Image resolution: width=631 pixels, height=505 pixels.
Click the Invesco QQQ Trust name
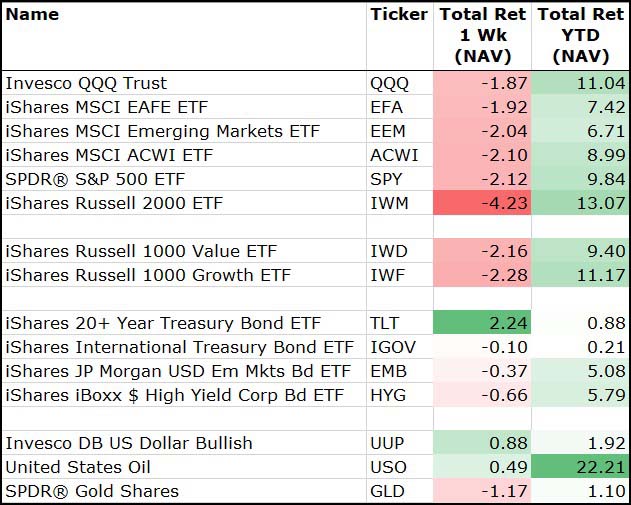pyautogui.click(x=86, y=83)
